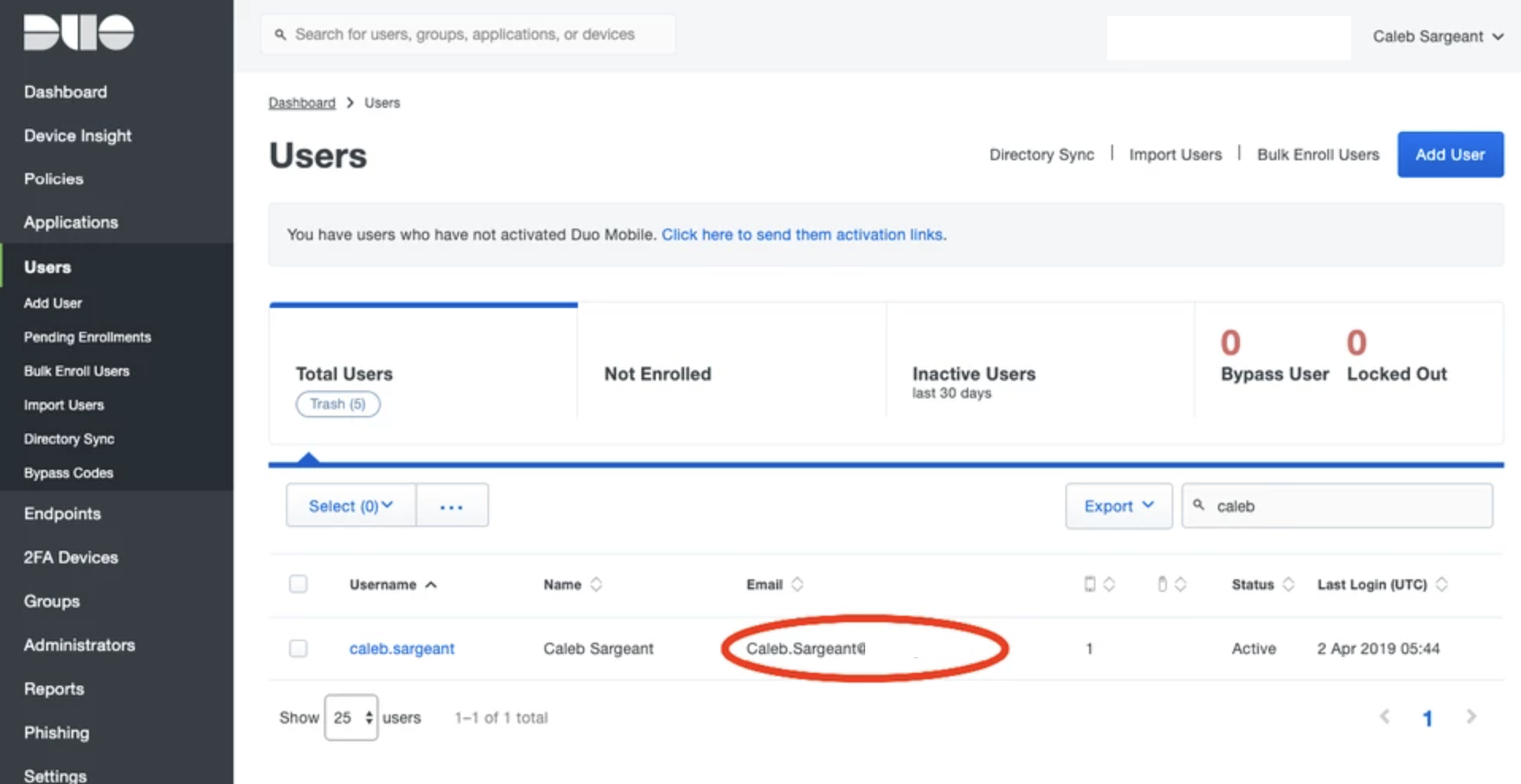
Task: Click the 2 Apr 2019 05:44 login cell
Action: (1378, 649)
